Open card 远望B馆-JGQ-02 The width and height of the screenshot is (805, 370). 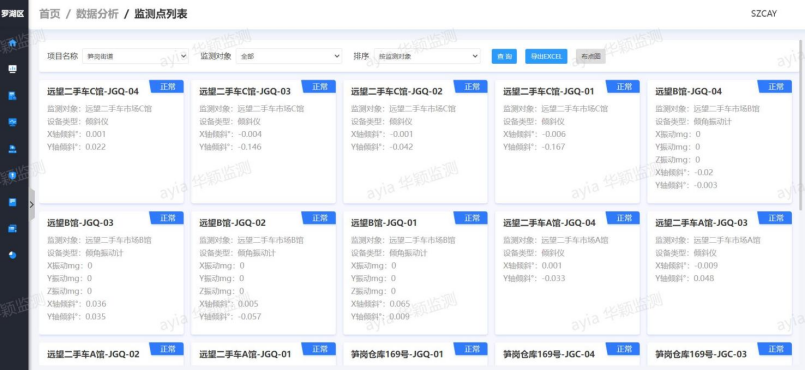click(x=263, y=273)
